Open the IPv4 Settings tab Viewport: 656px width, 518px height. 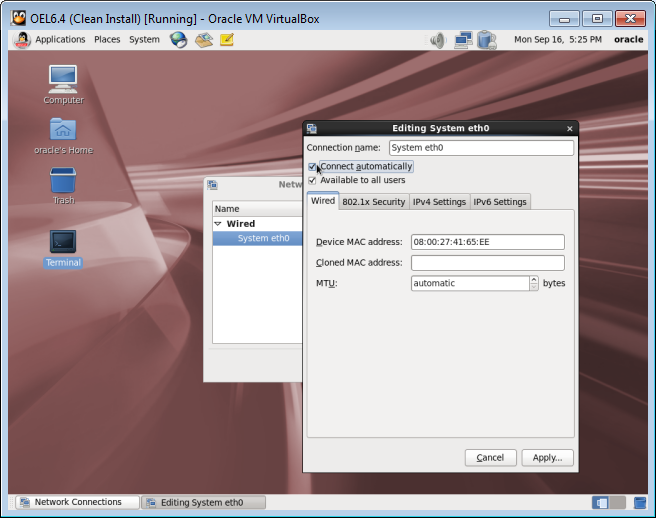click(x=439, y=202)
